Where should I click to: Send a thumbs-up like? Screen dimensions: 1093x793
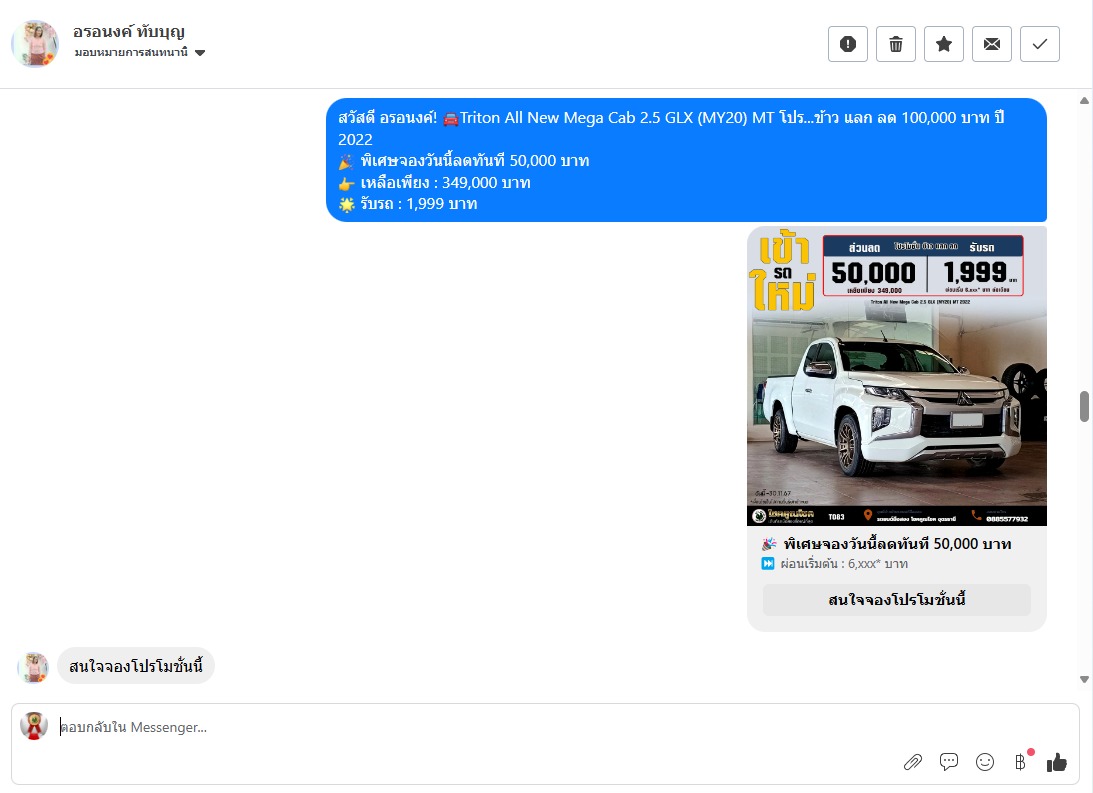(1057, 762)
